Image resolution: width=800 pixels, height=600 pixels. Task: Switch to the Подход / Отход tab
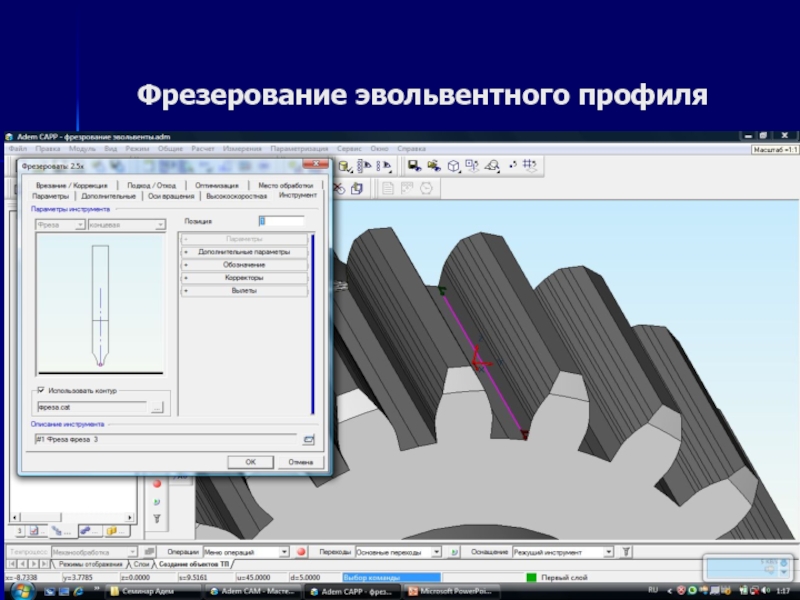[x=152, y=185]
